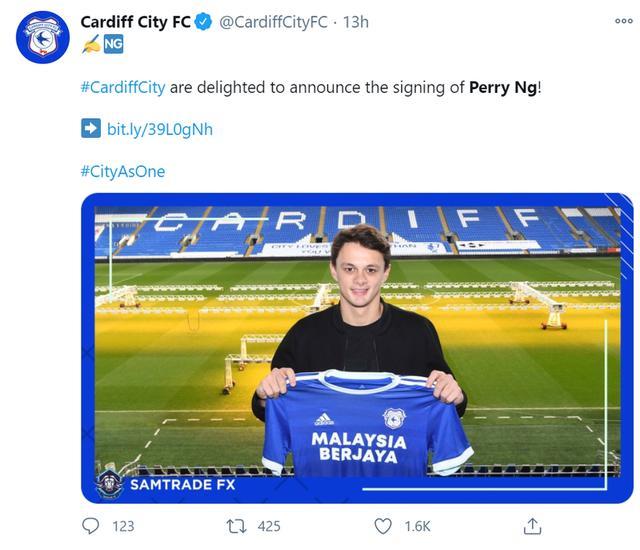Click the 1.6K likes count
The height and width of the screenshot is (550, 640).
click(x=417, y=526)
